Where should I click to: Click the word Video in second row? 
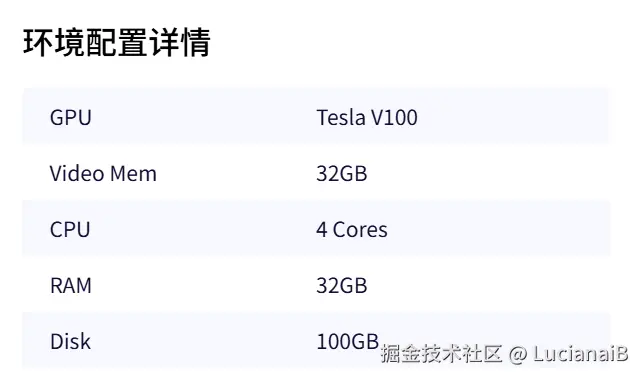[77, 173]
